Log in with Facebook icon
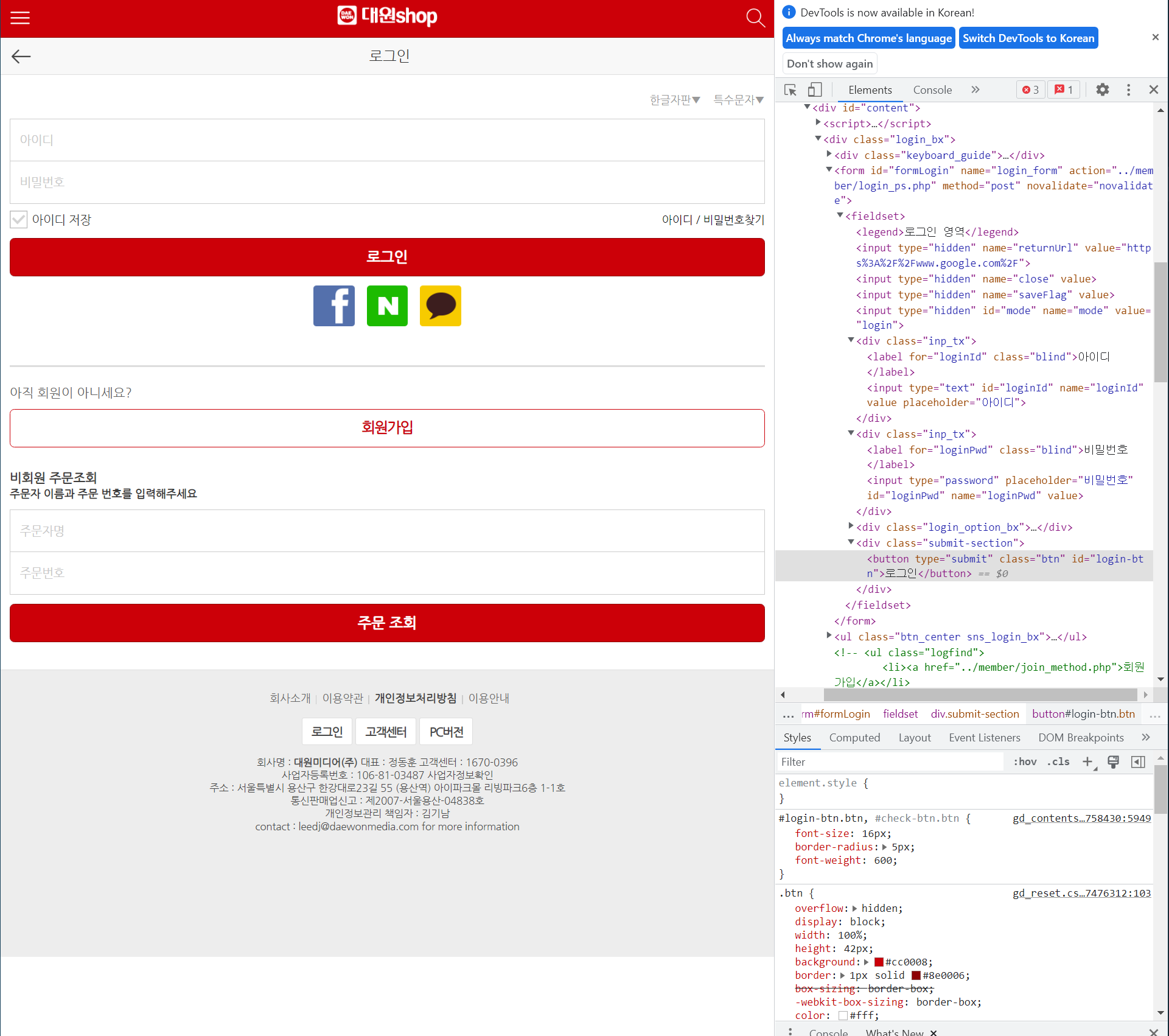This screenshot has height=1036, width=1169. tap(334, 306)
